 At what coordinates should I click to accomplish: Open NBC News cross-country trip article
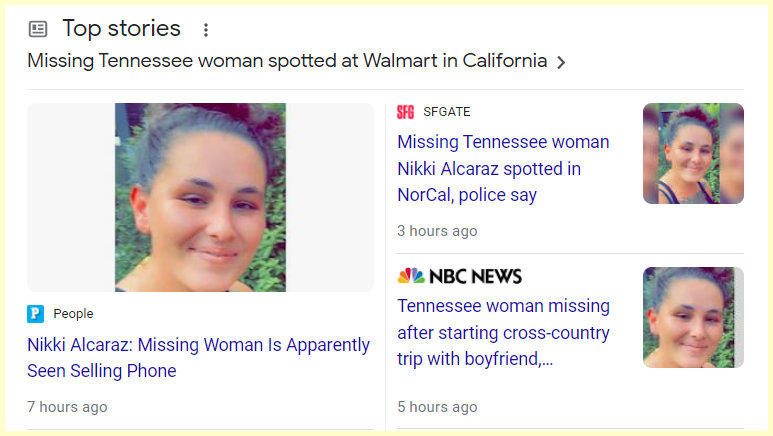[x=503, y=332]
